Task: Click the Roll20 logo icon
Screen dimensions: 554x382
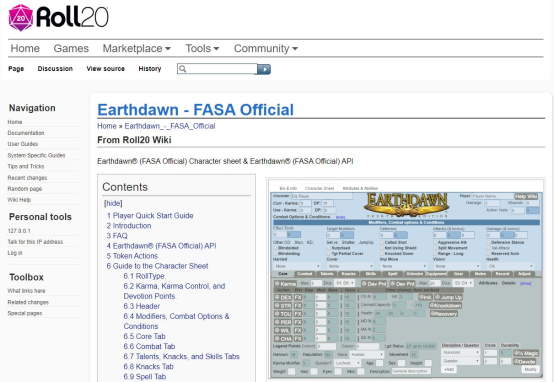Action: point(20,17)
